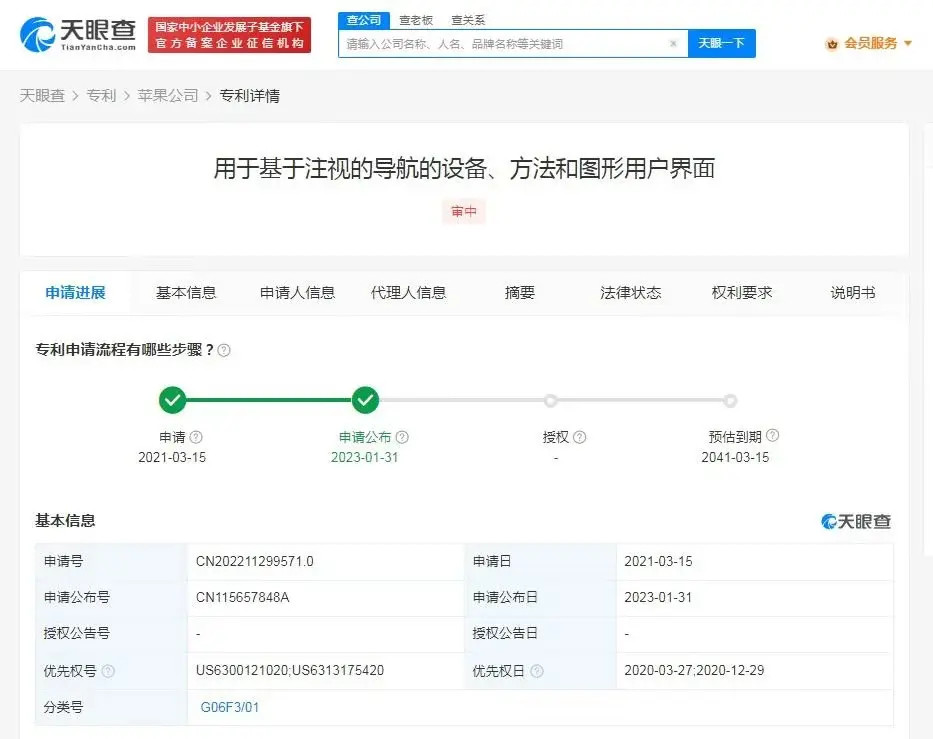Select the 查关系 search tab
This screenshot has height=739, width=933.
(x=468, y=20)
